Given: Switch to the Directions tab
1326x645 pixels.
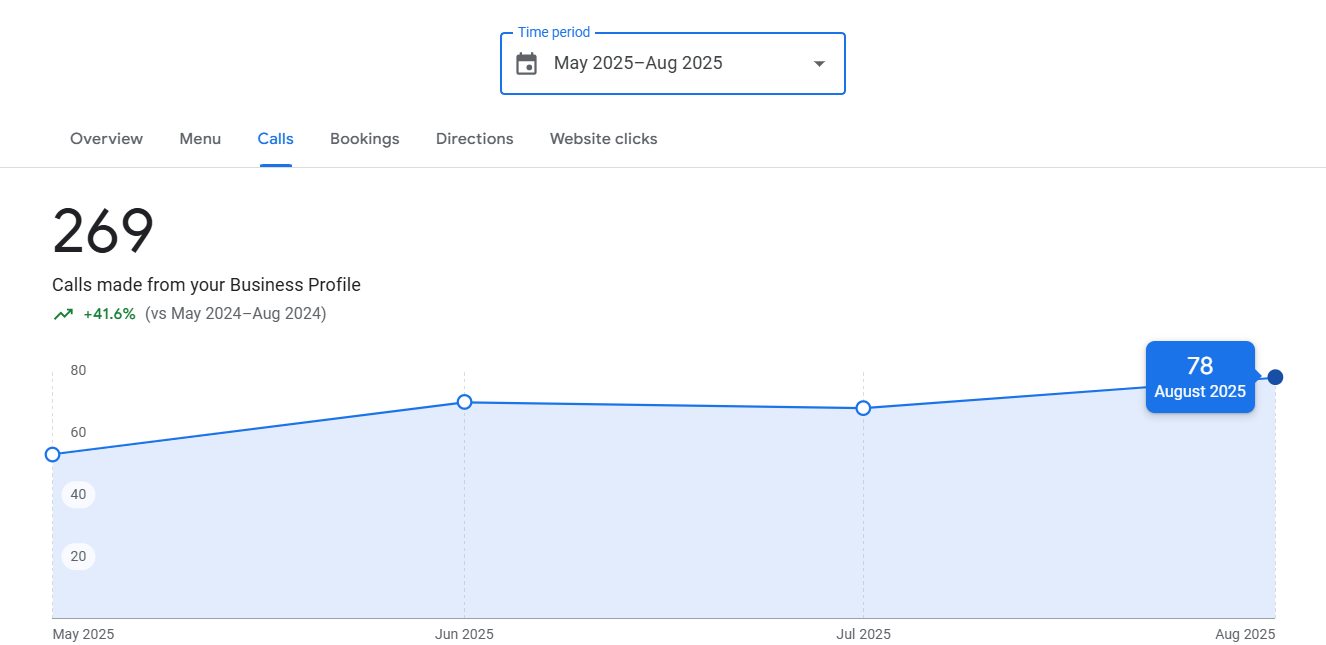Looking at the screenshot, I should pos(474,139).
